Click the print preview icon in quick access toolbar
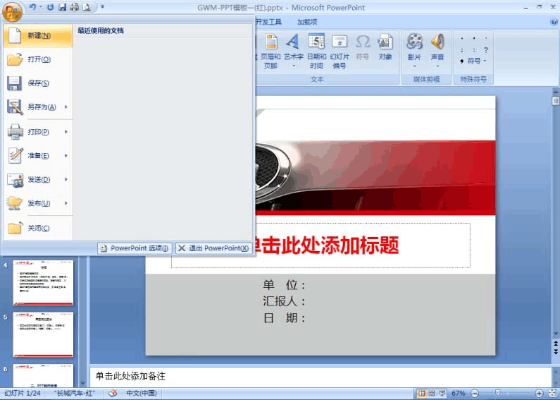The image size is (560, 400). 86,7
